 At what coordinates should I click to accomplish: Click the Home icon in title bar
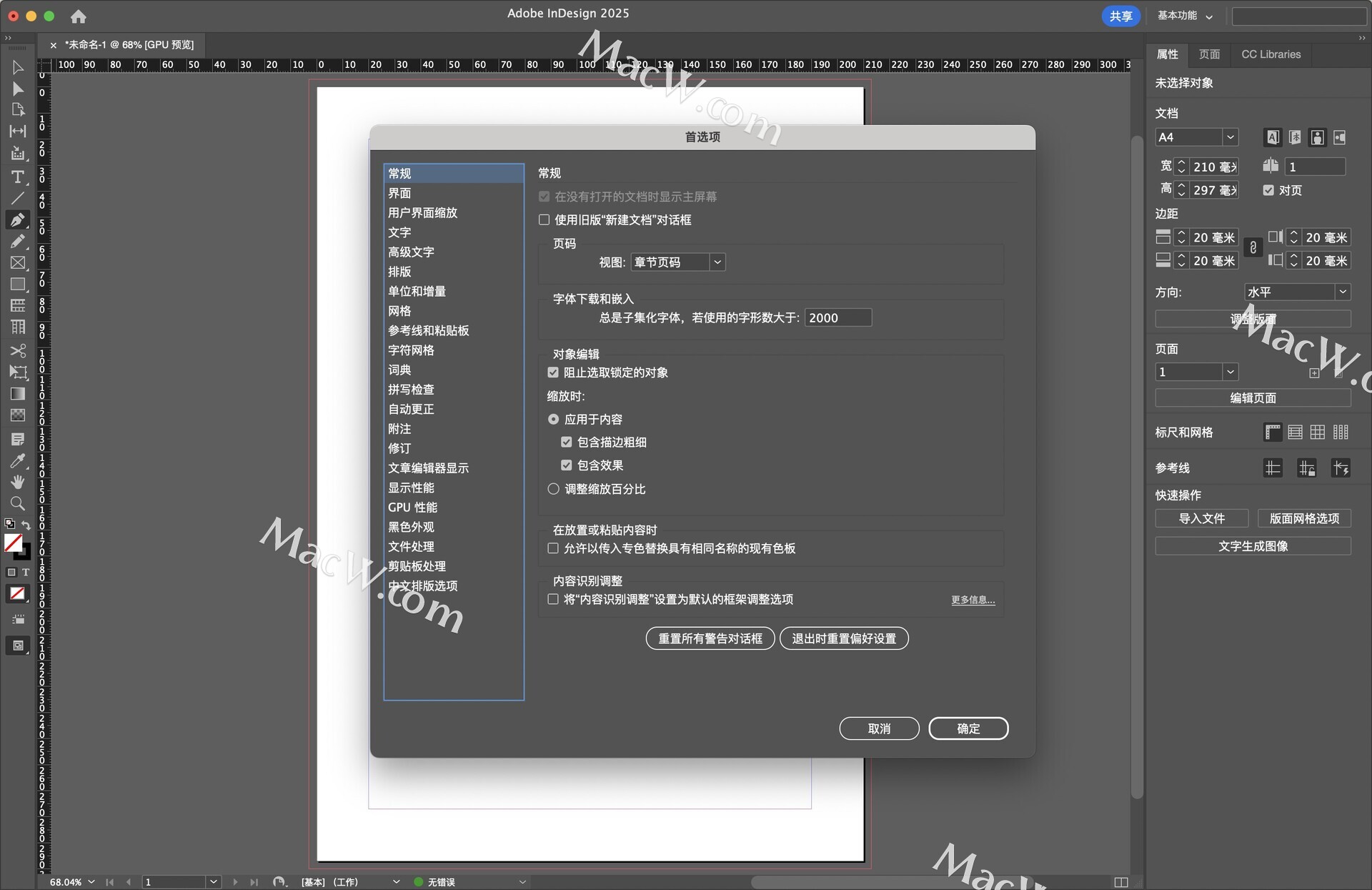[x=79, y=16]
